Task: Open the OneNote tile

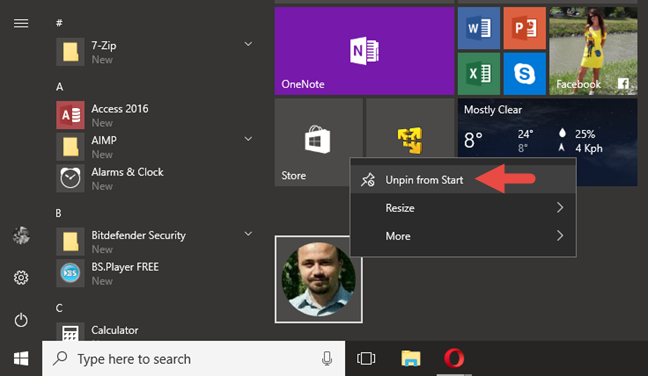Action: tap(364, 51)
